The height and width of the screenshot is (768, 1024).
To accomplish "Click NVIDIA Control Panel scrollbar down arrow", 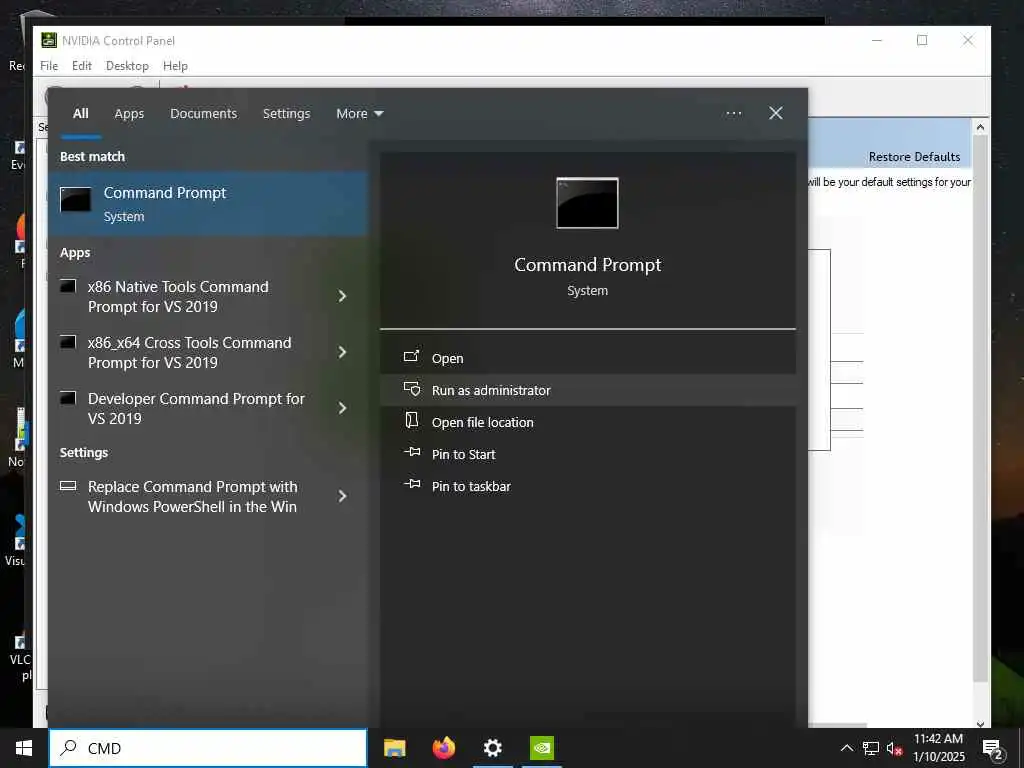I will tap(980, 723).
